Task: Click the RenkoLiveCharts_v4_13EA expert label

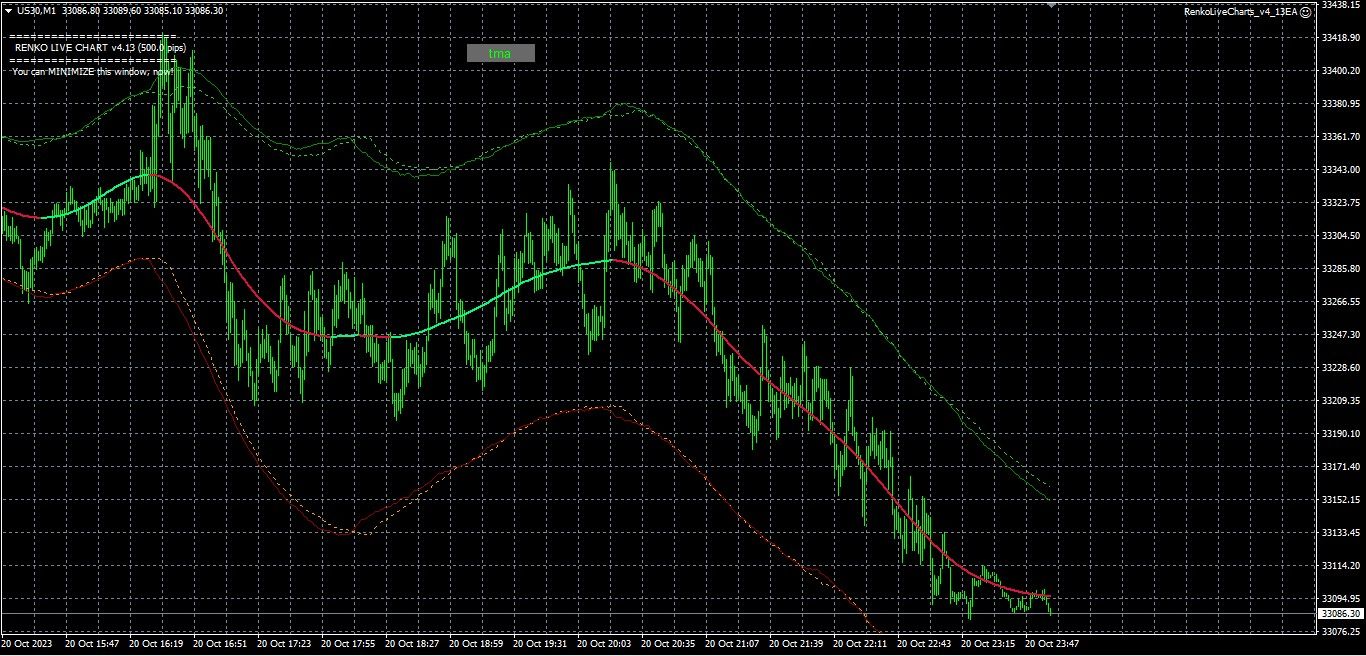Action: coord(1240,11)
